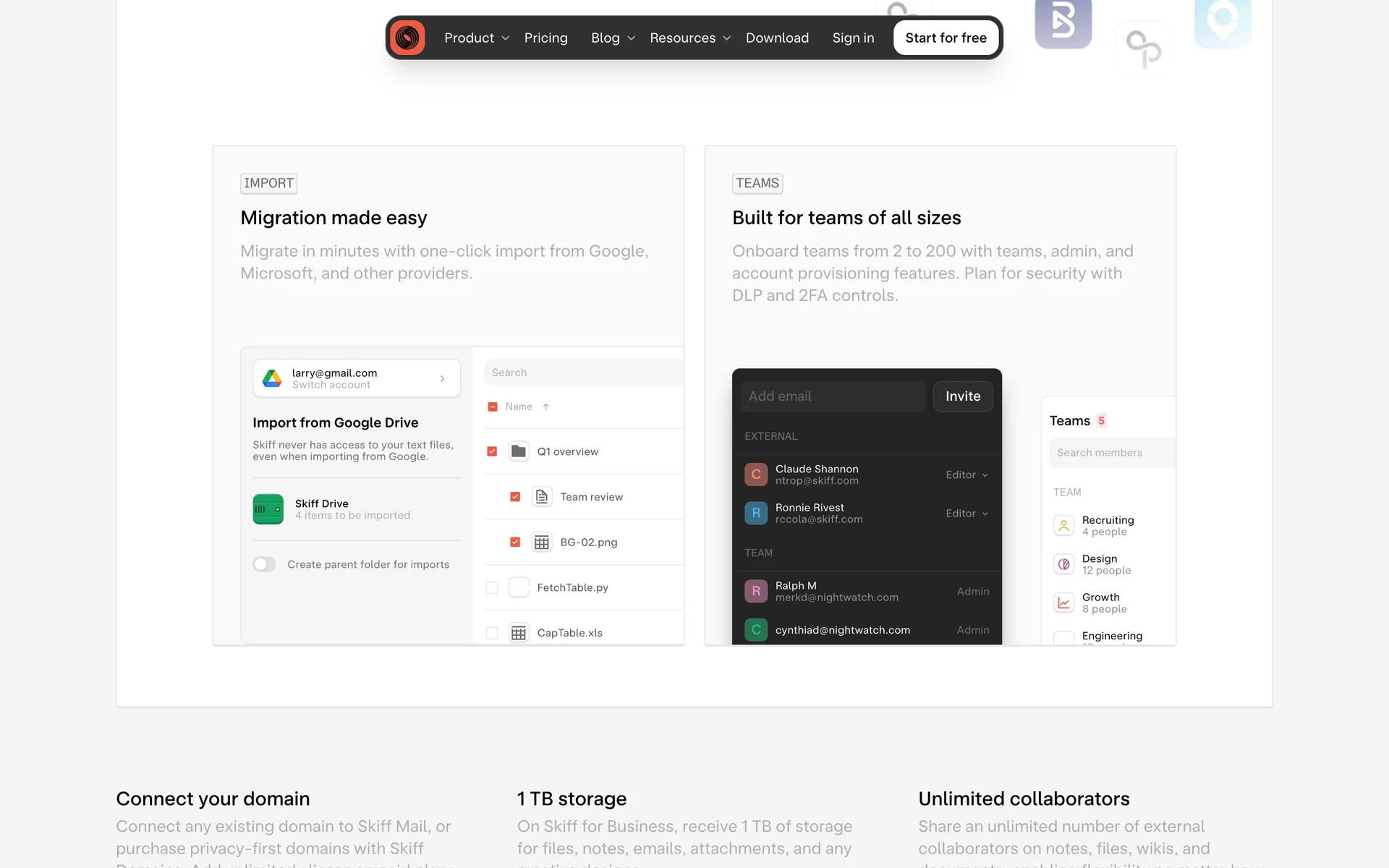Image resolution: width=1389 pixels, height=868 pixels.
Task: Check the FetchTable.py checkbox
Action: [x=492, y=587]
